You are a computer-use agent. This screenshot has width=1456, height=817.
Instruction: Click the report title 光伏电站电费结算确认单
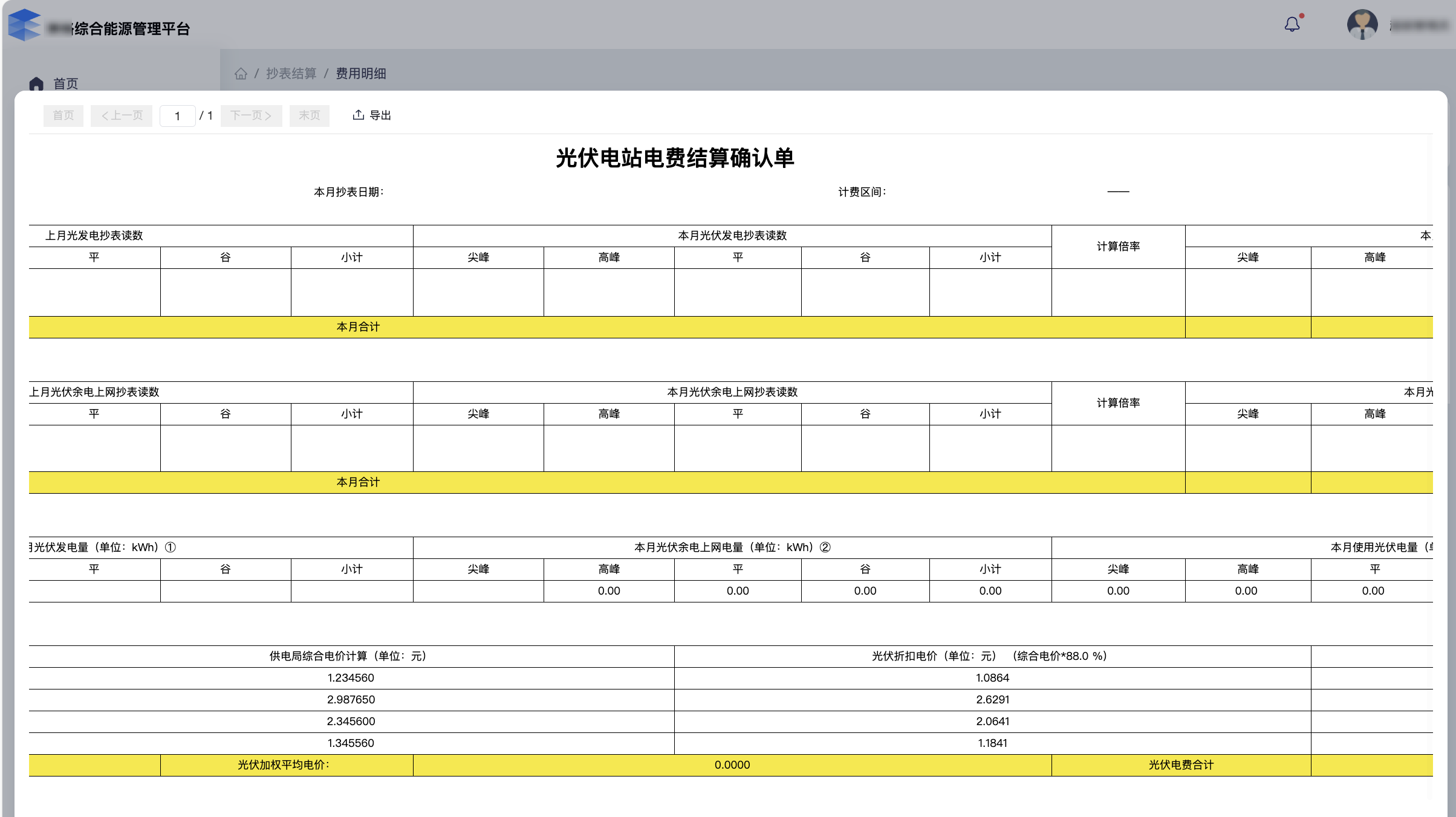pos(675,158)
